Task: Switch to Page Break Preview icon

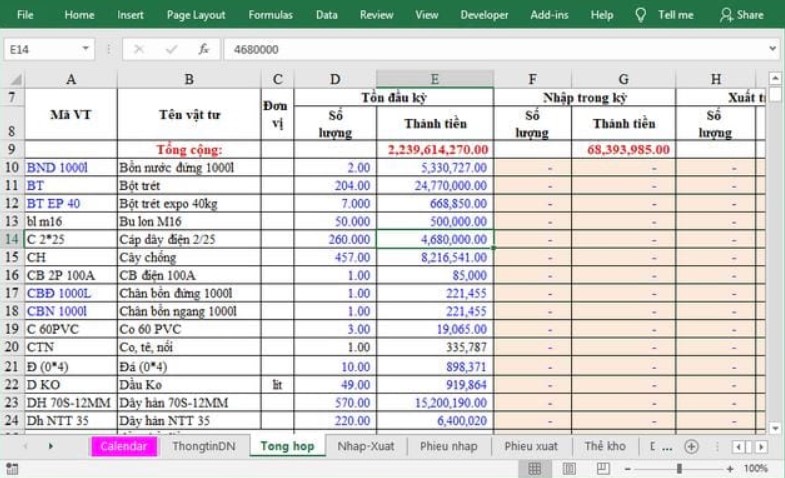Action: click(x=603, y=468)
